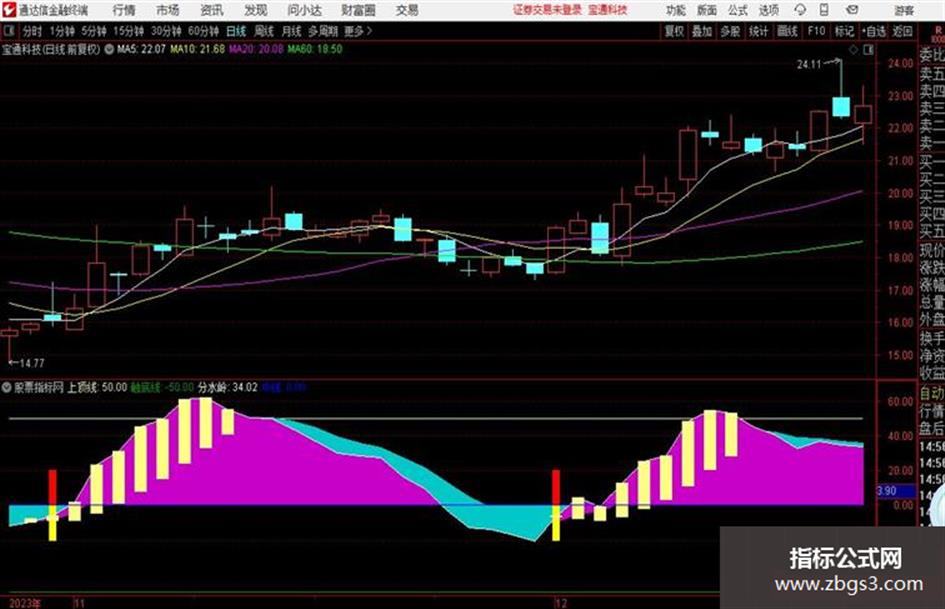Open the 问小达 menu

pyautogui.click(x=304, y=10)
